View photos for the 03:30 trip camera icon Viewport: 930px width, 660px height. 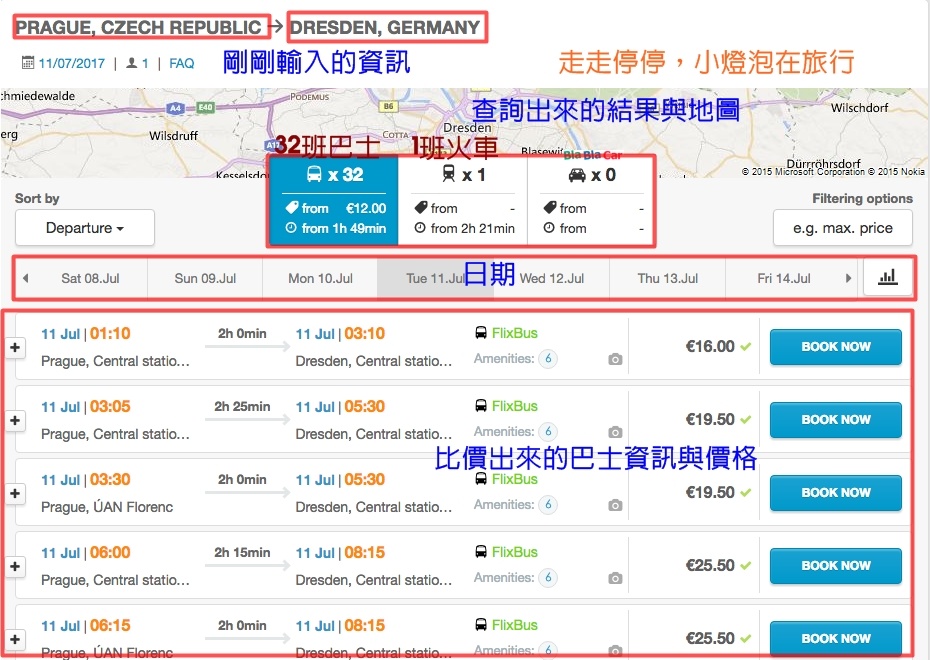coord(615,505)
